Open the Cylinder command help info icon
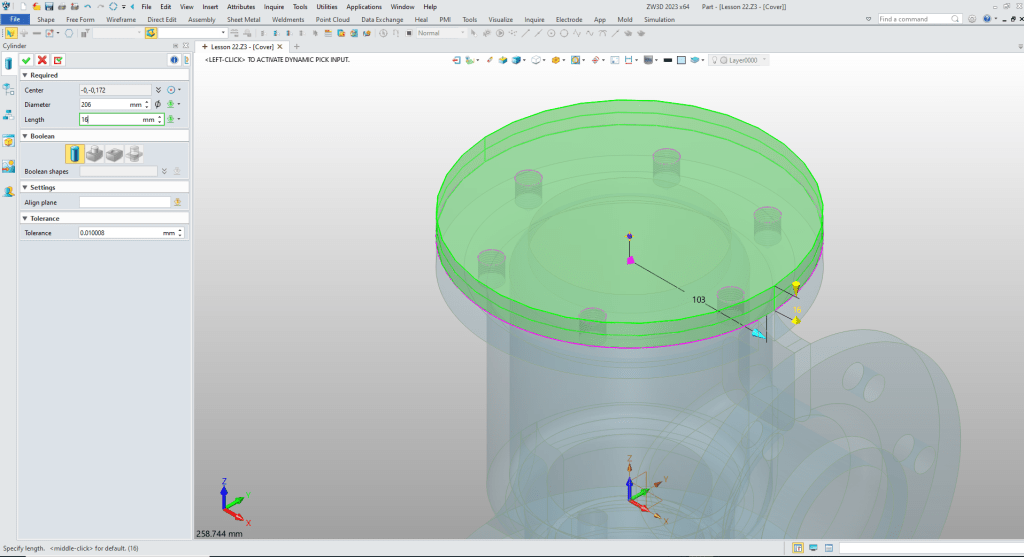The height and width of the screenshot is (557, 1024). (172, 60)
